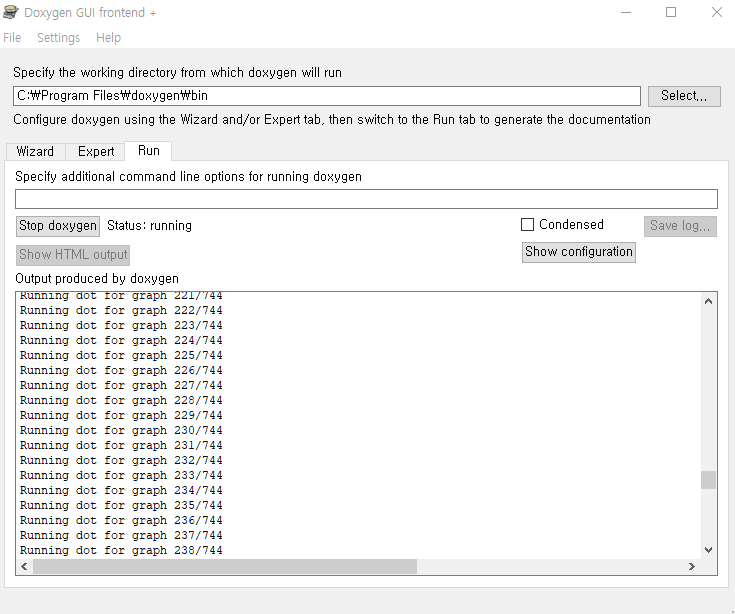Click Show configuration button
Viewport: 735px width, 614px height.
coord(579,252)
